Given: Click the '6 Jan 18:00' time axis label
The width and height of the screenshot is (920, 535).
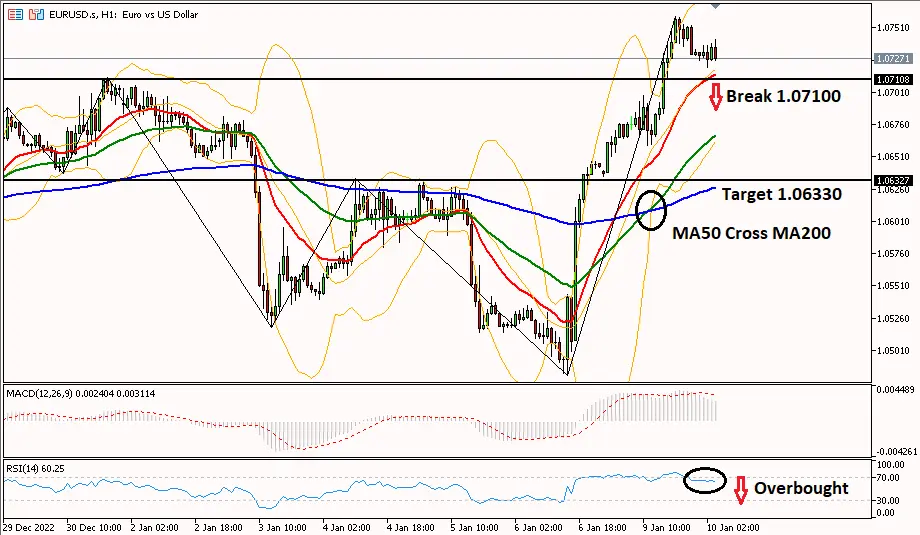Looking at the screenshot, I should pos(603,527).
